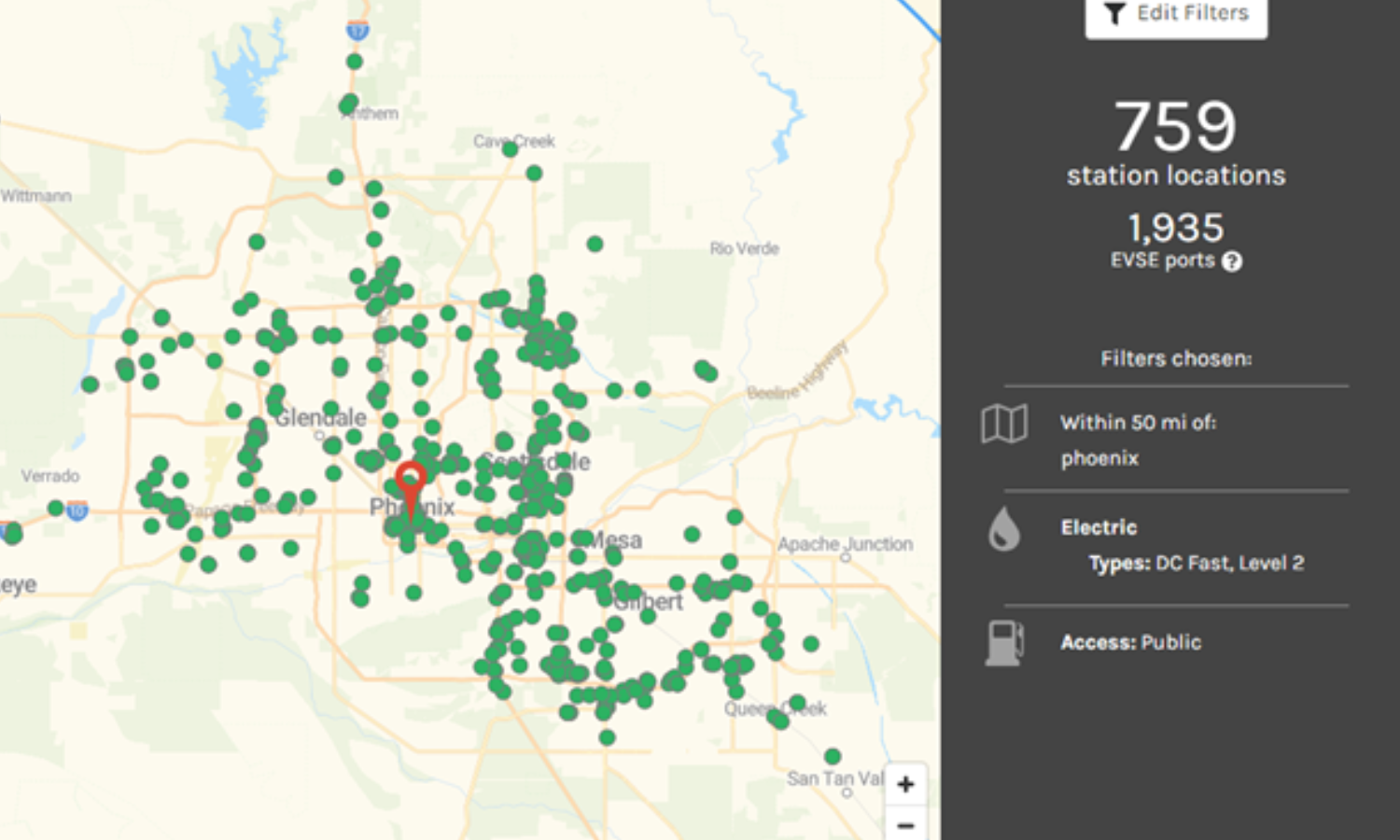Select the station dot left of Rio Verde
This screenshot has height=840, width=1400.
coord(595,245)
